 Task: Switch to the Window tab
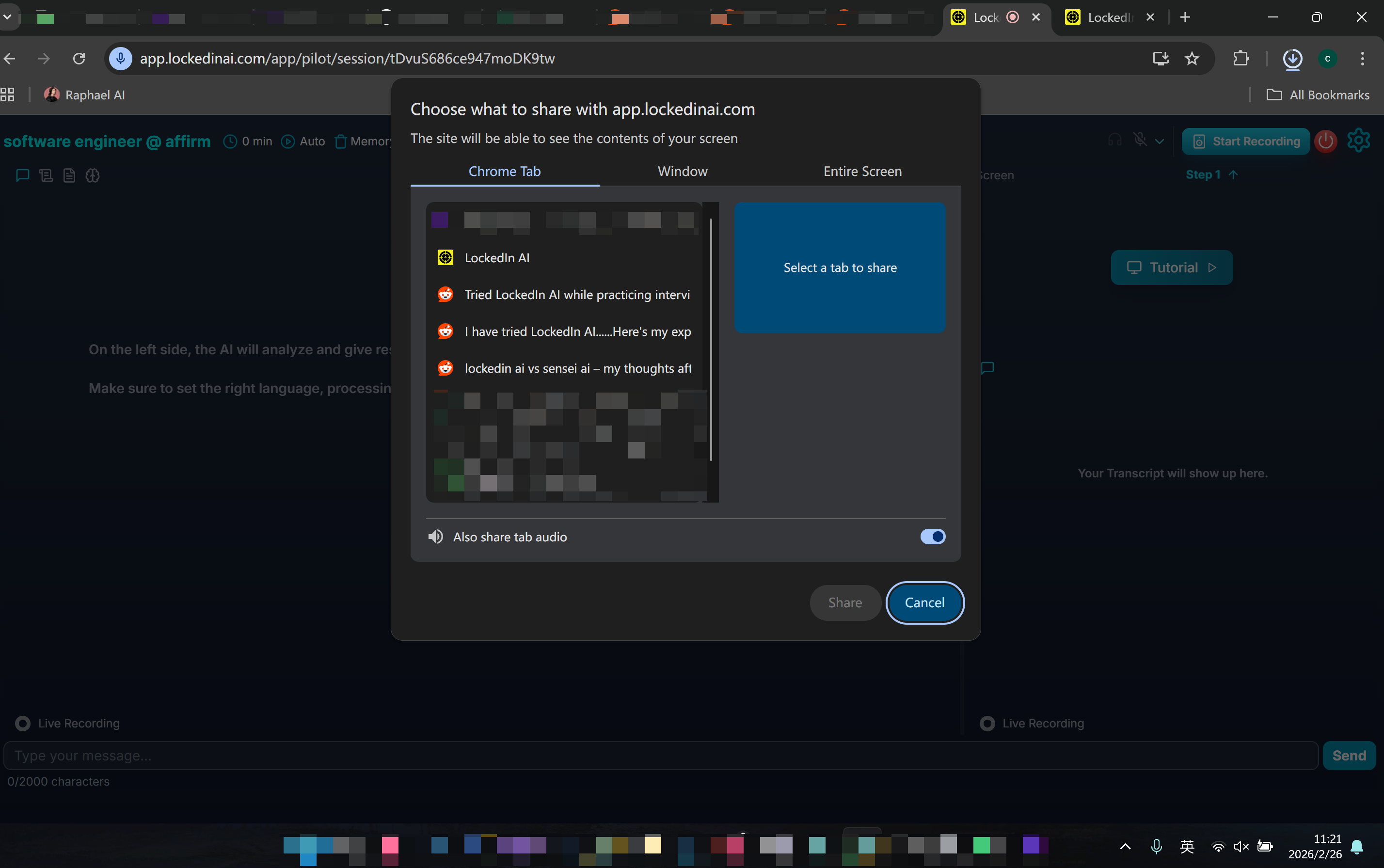(682, 171)
